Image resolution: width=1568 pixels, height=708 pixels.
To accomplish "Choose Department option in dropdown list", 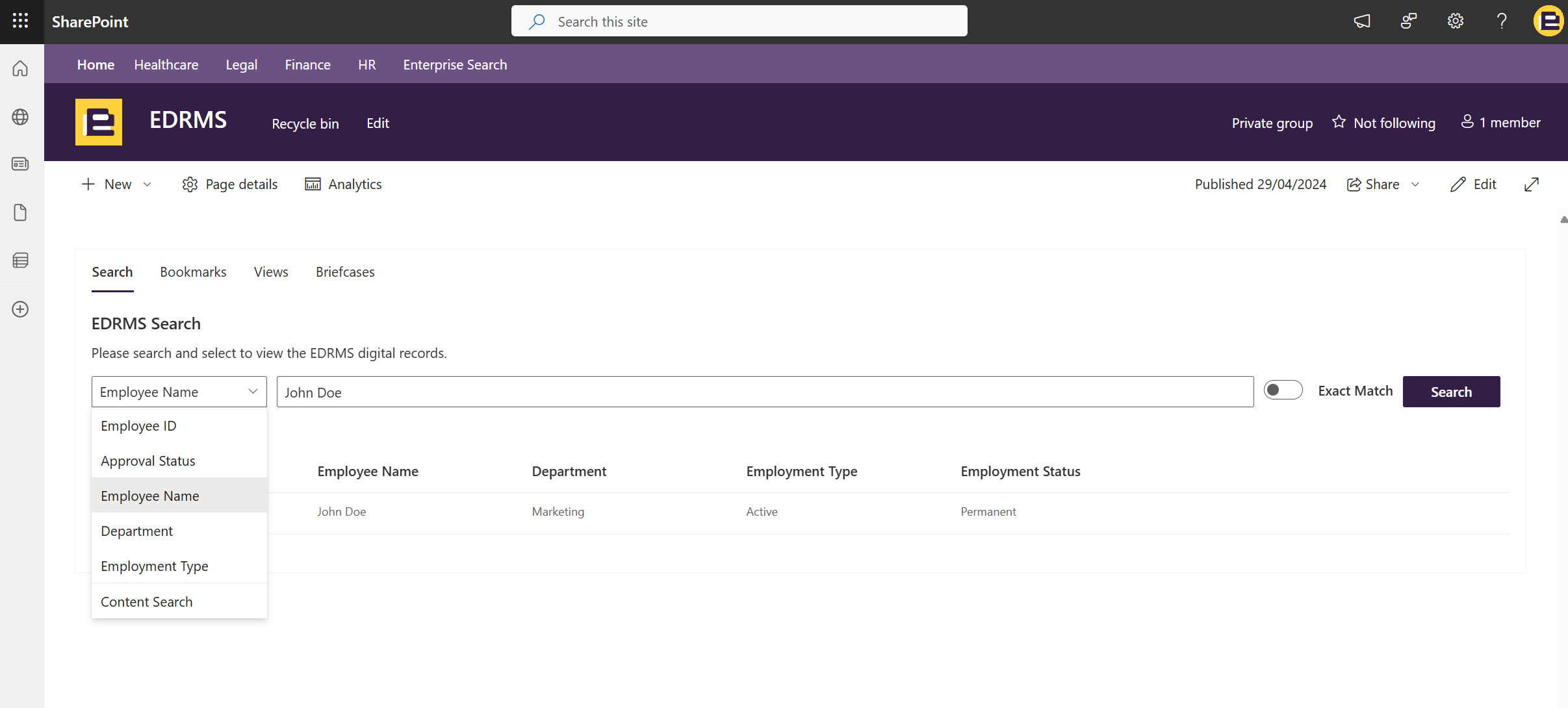I will pyautogui.click(x=179, y=531).
